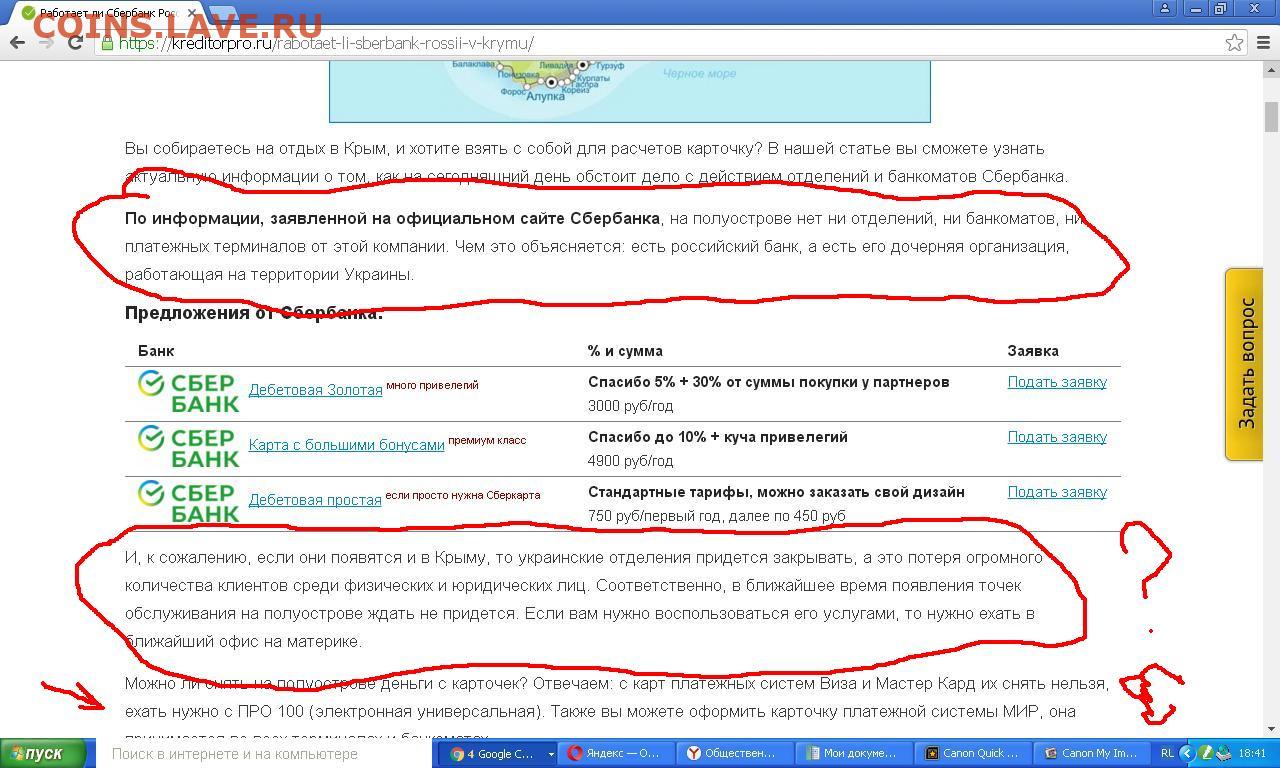Image resolution: width=1280 pixels, height=768 pixels.
Task: Open the Карта с большими бонусами link
Action: [346, 445]
